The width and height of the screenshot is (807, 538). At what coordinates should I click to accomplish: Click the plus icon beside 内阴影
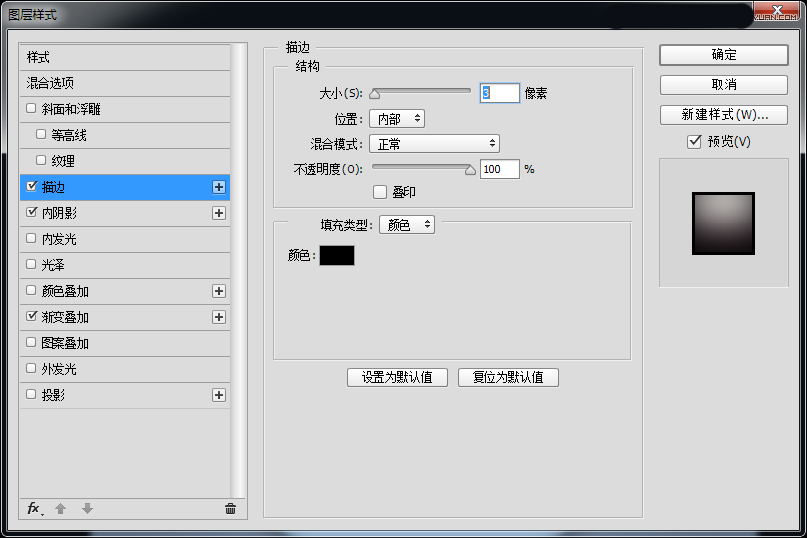pyautogui.click(x=219, y=213)
